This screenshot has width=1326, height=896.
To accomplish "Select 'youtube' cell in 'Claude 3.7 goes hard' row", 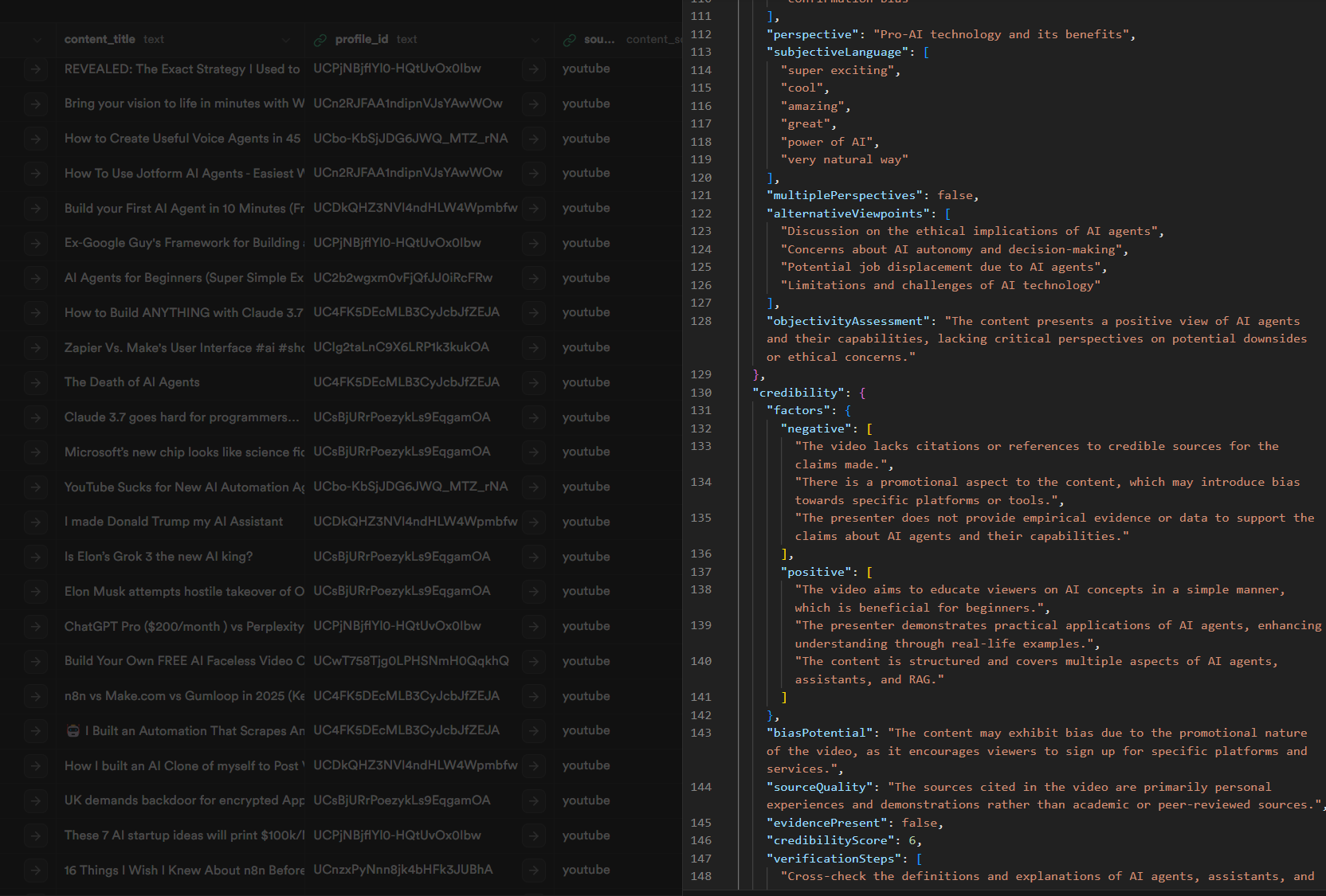I will (x=618, y=417).
